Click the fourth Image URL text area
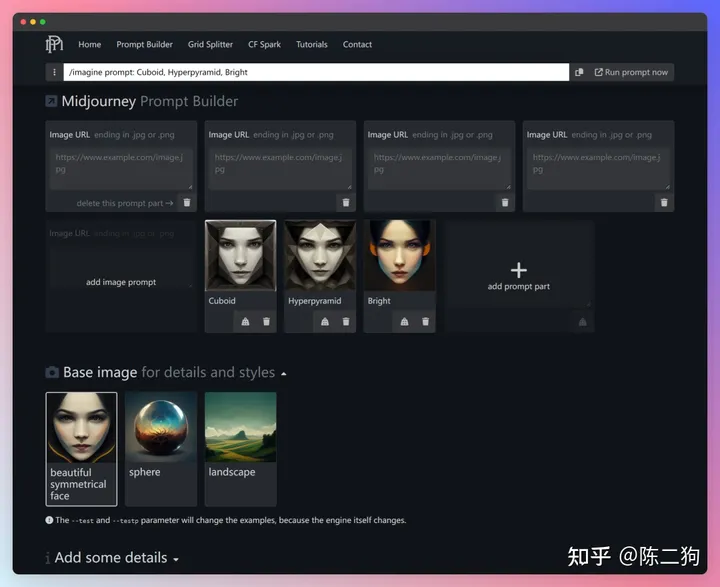The height and width of the screenshot is (587, 720). coord(598,169)
